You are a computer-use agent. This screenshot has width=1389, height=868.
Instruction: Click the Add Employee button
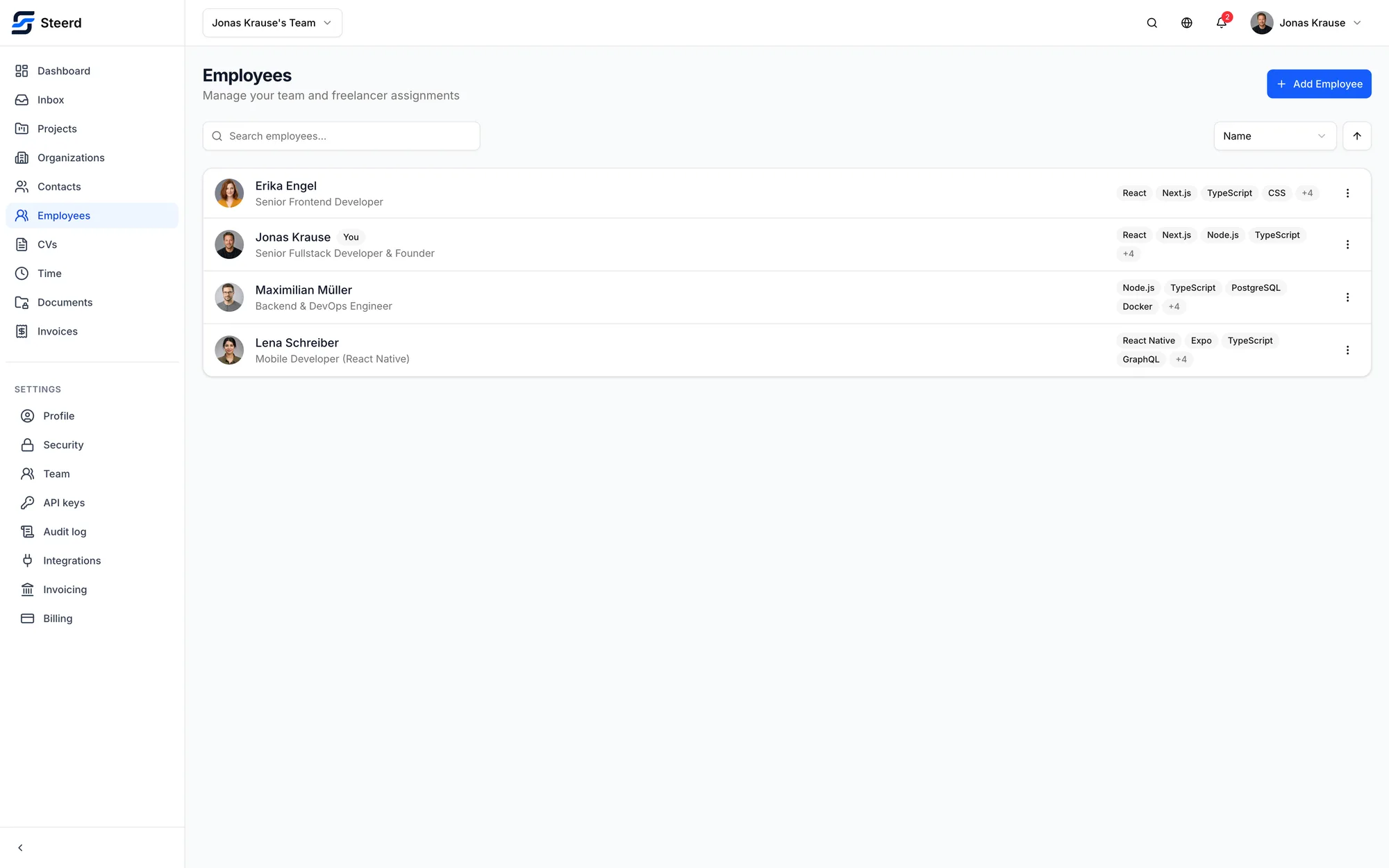point(1319,84)
